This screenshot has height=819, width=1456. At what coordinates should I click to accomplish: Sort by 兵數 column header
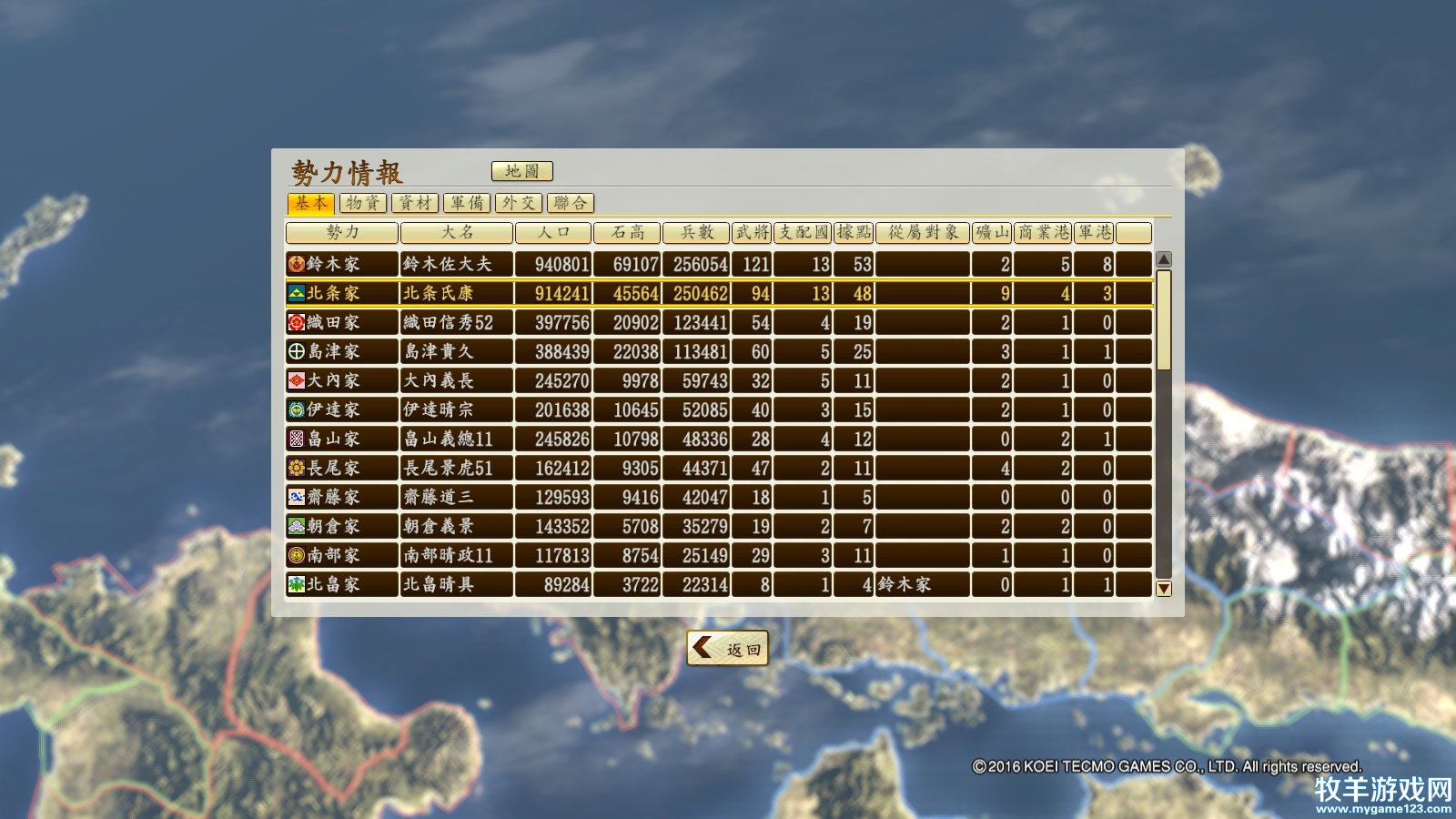pos(696,233)
